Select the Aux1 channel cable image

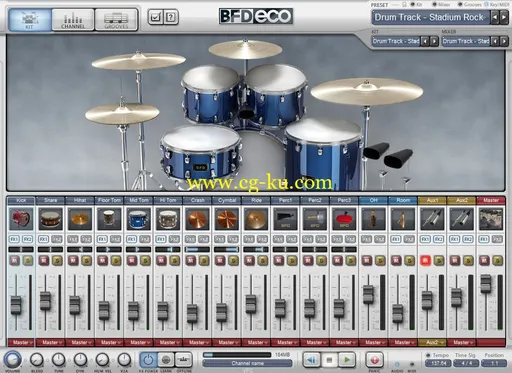432,219
